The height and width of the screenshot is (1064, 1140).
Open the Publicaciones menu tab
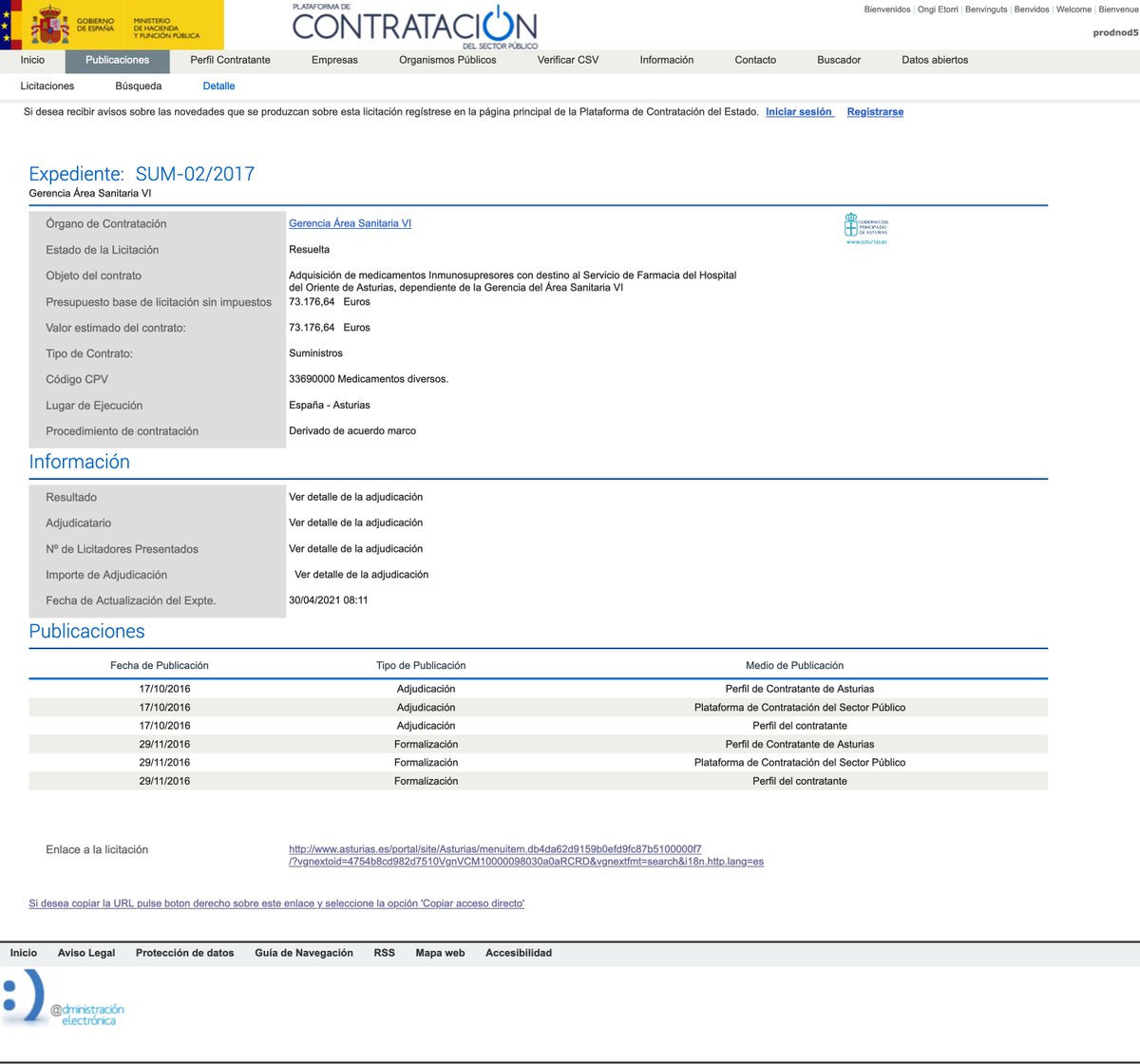[117, 60]
